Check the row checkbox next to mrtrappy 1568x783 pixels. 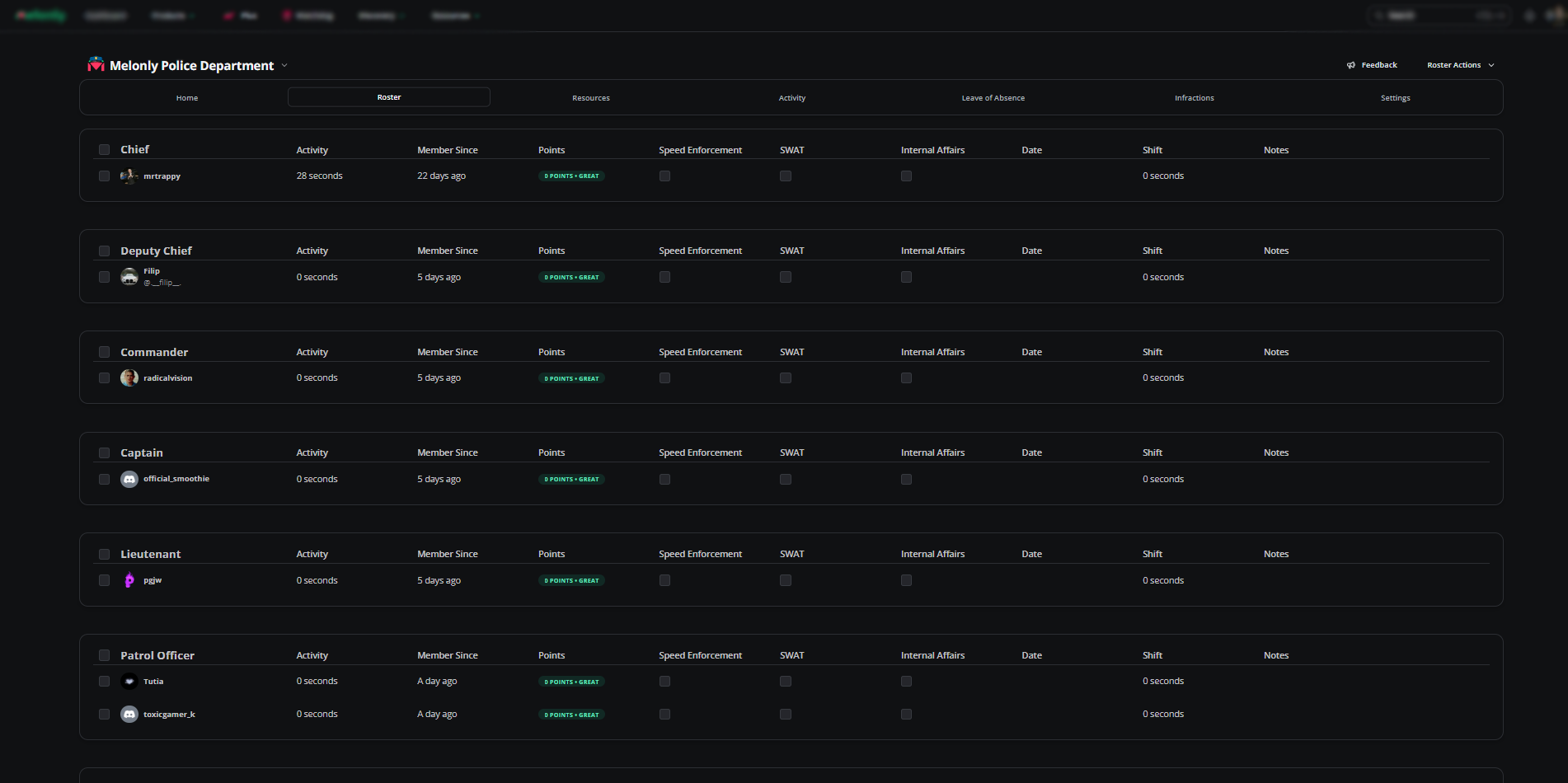tap(104, 176)
